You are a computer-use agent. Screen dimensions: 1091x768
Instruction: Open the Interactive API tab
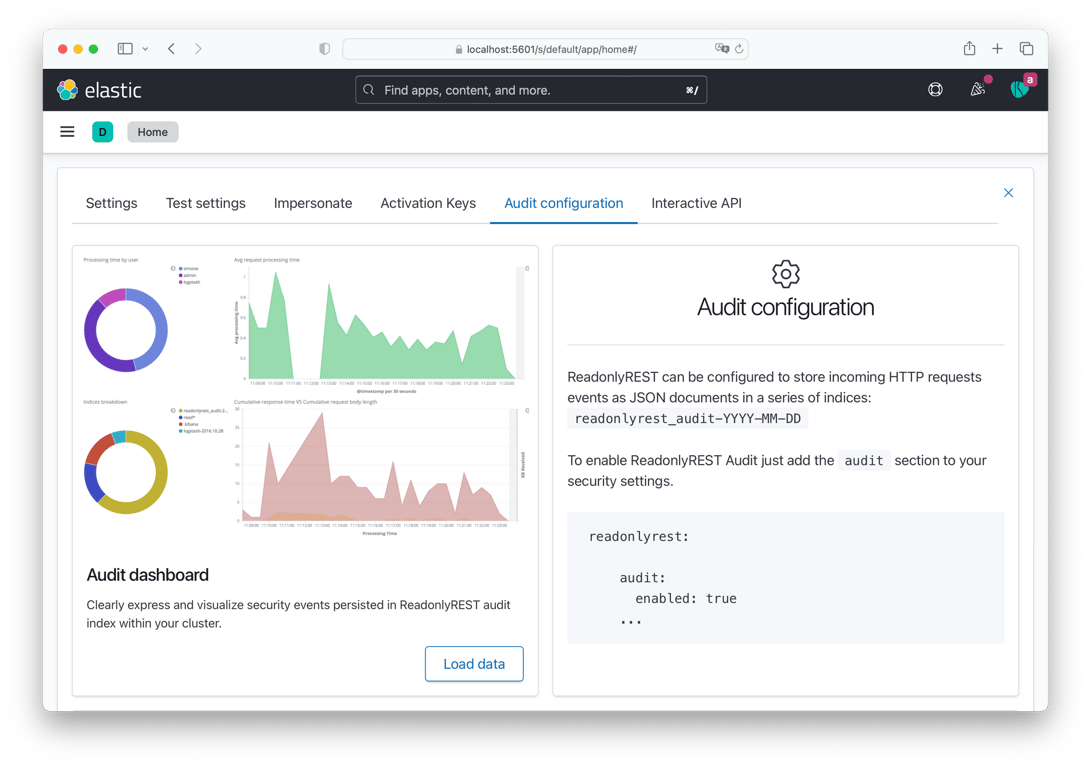(696, 203)
